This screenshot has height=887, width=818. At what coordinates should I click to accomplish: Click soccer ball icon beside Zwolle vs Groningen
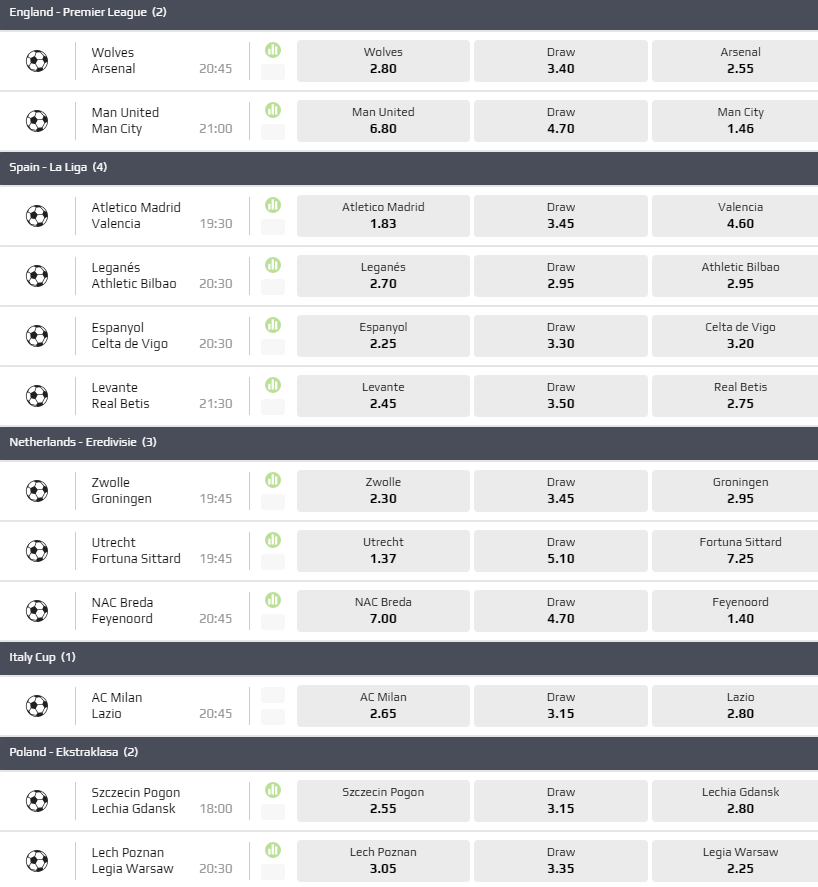(x=37, y=491)
